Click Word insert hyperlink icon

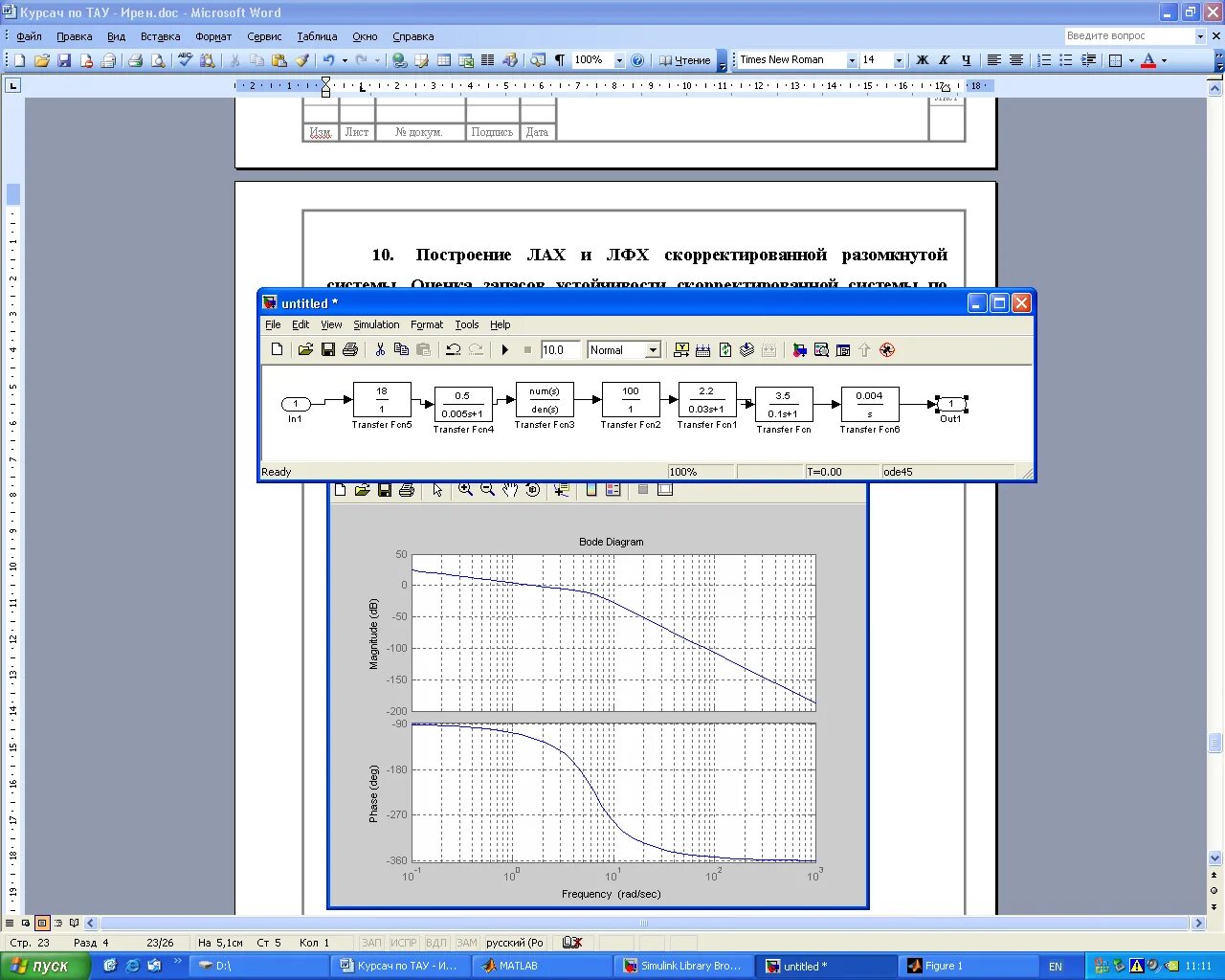coord(399,60)
